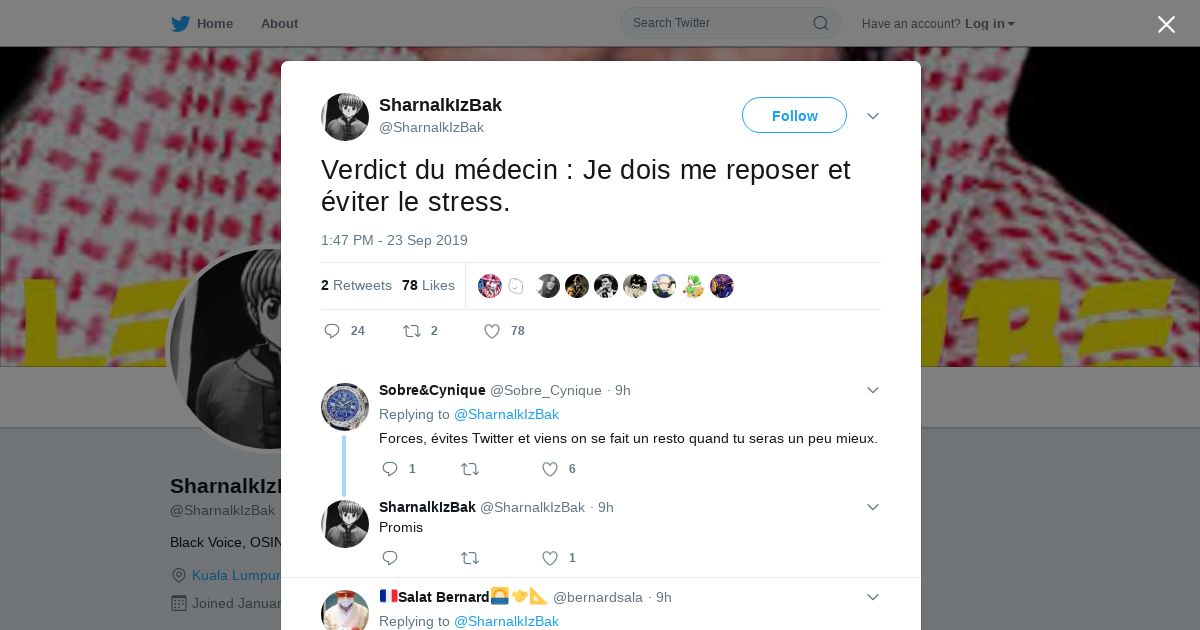
Task: Reply to the main tweet via comment icon
Action: click(332, 331)
